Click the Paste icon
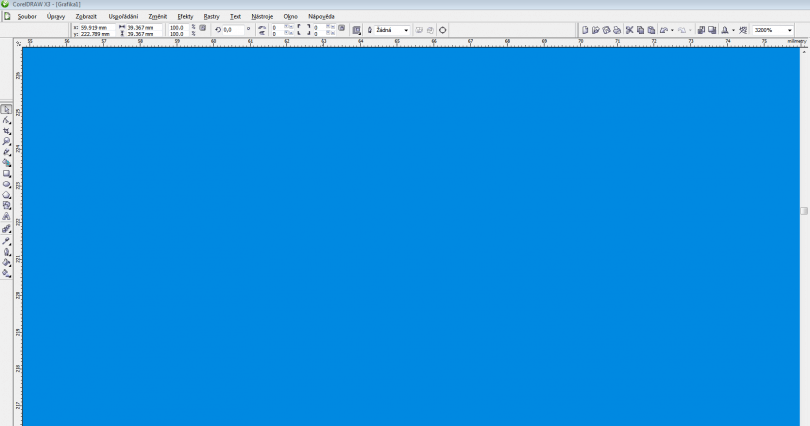This screenshot has height=426, width=810. pyautogui.click(x=651, y=30)
